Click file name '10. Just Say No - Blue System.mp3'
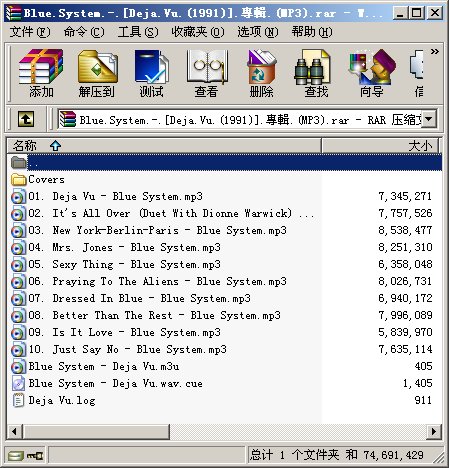Viewport: 449px width, 468px height. (127, 349)
